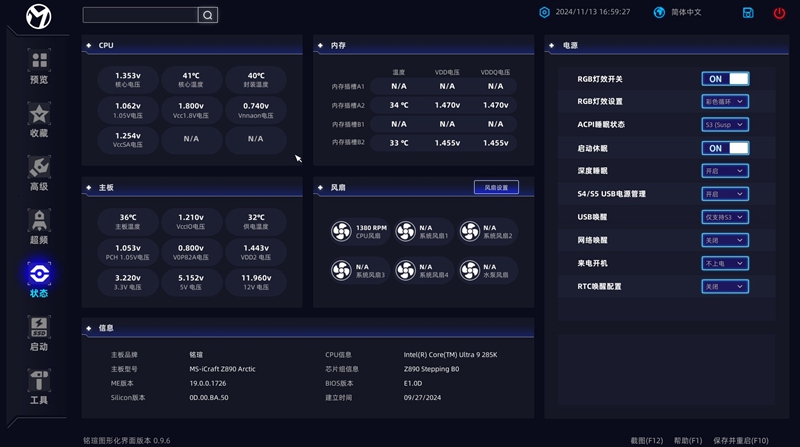Screen dimensions: 800x447
Task: Toggle the 启动休眠 ON switch
Action: pyautogui.click(x=725, y=148)
